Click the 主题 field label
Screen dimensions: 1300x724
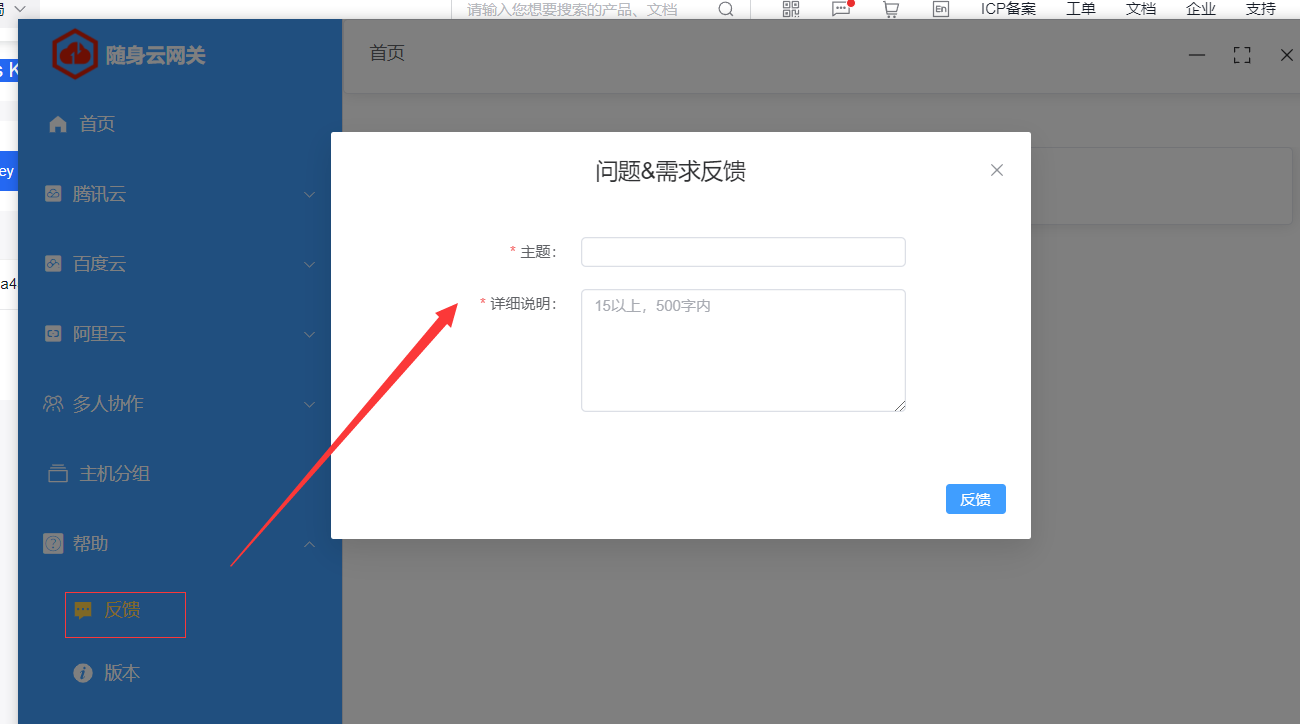point(538,252)
